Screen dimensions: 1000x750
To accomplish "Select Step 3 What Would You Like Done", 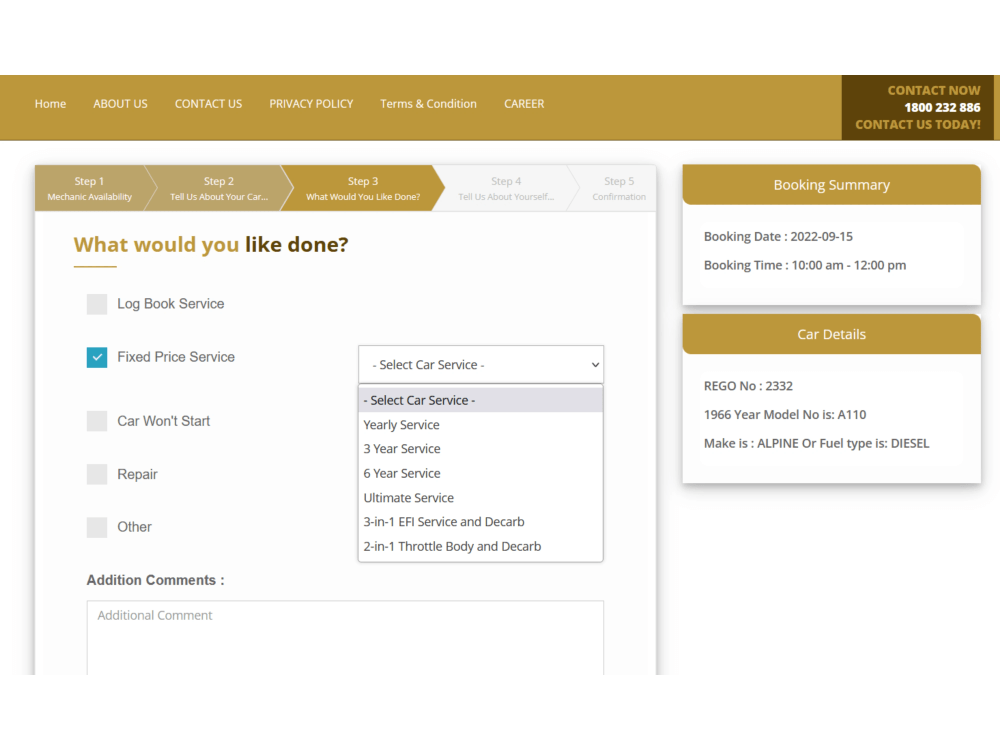I will click(x=363, y=188).
